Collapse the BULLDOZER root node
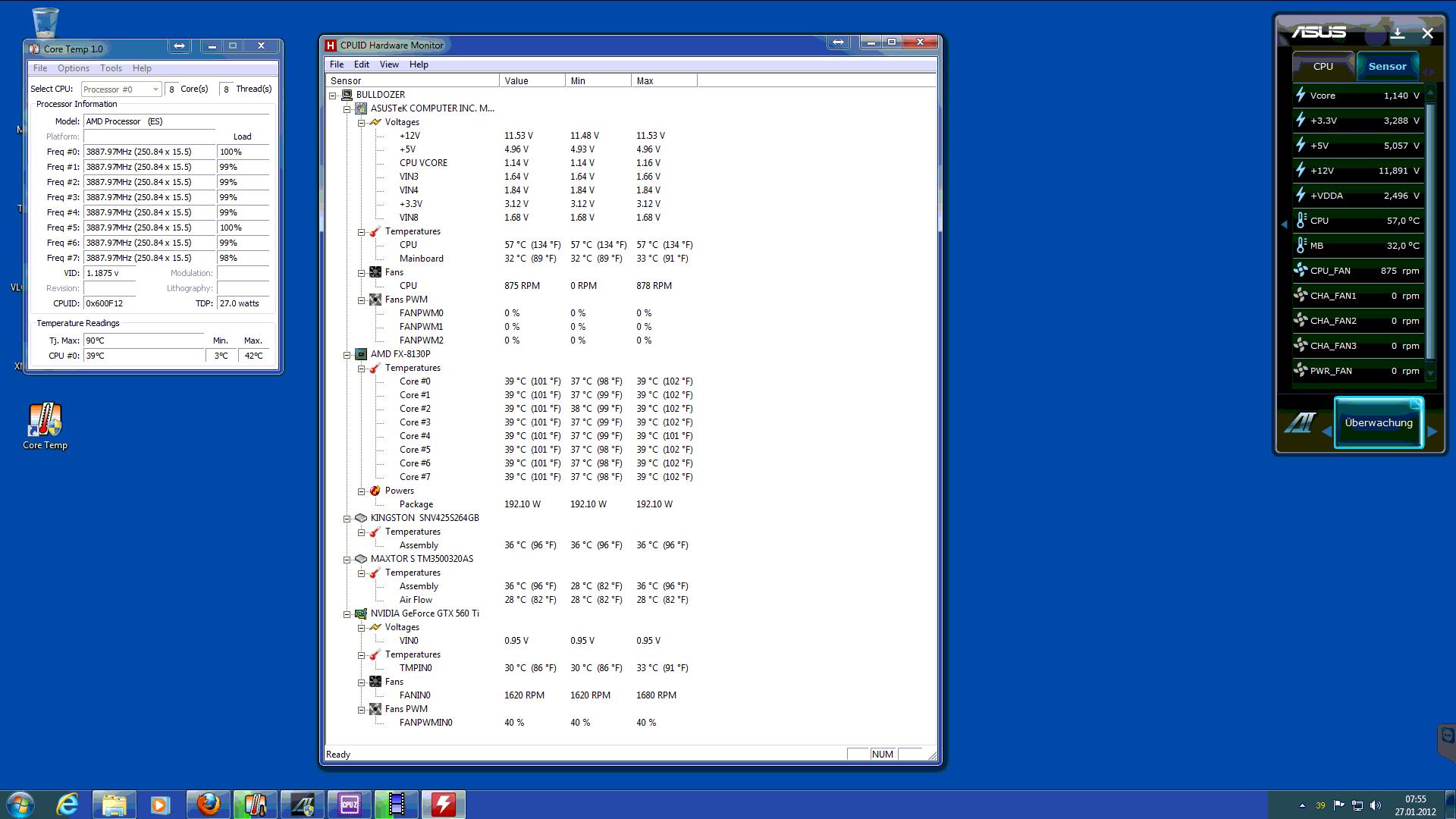Screen dimensions: 1456x819 (x=333, y=95)
